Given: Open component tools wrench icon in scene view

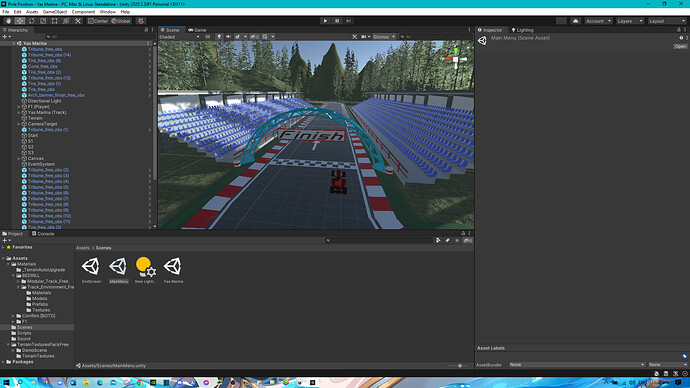Looking at the screenshot, I should [x=354, y=37].
